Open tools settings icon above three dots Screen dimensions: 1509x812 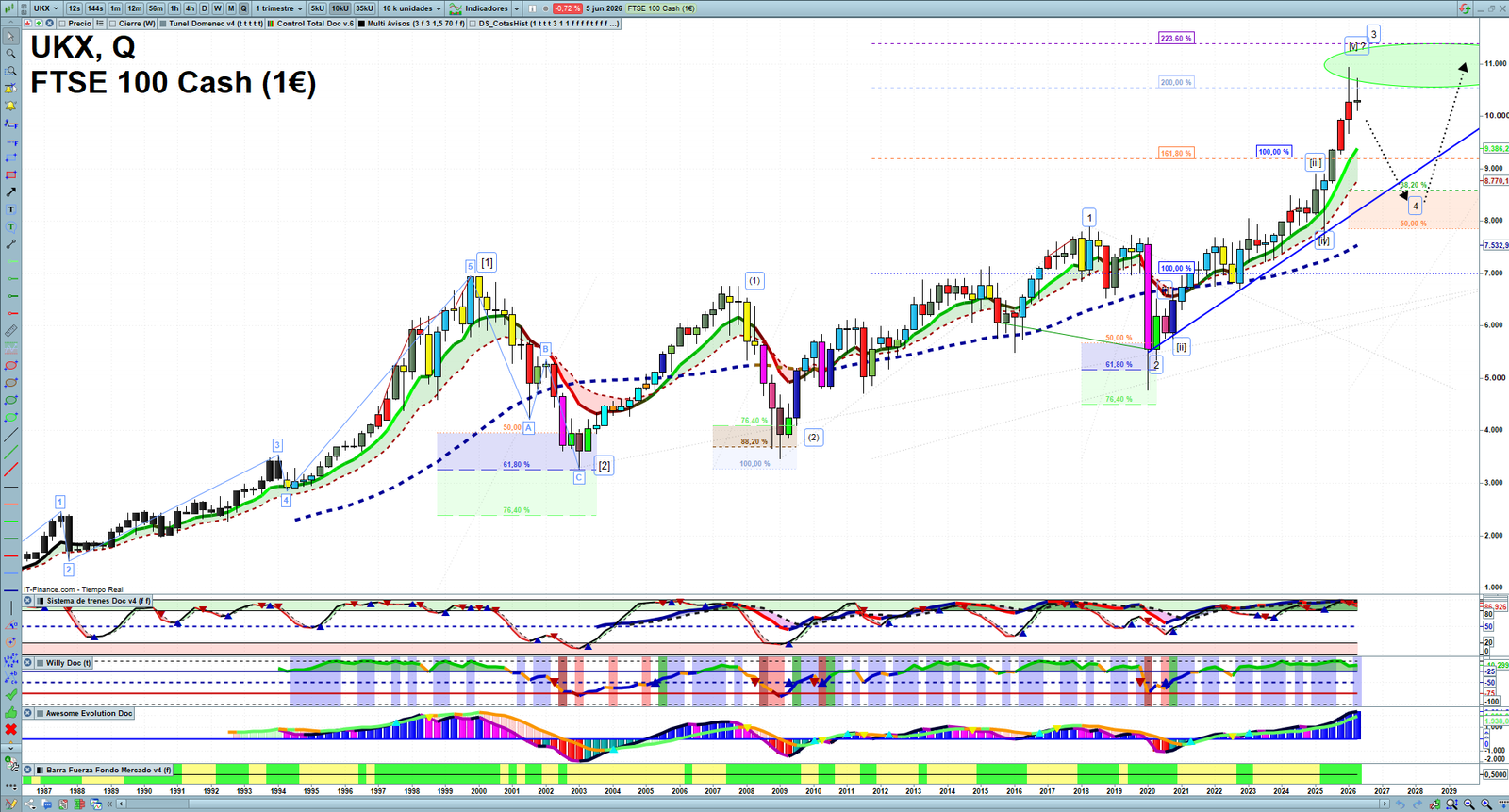pos(11,764)
